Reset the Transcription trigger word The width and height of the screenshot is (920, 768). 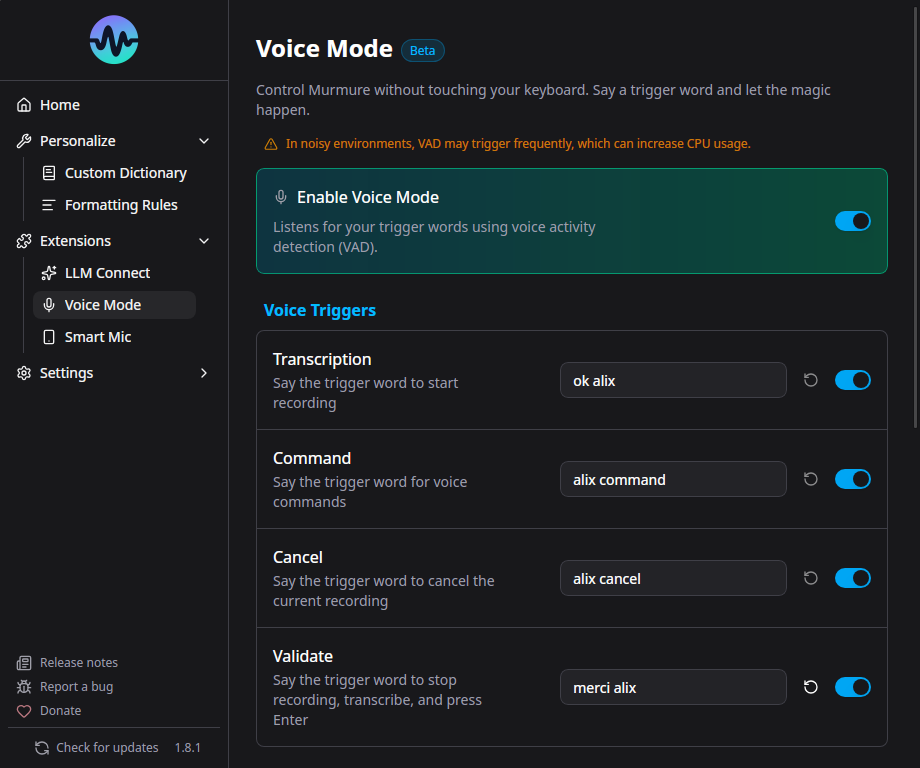pos(811,380)
